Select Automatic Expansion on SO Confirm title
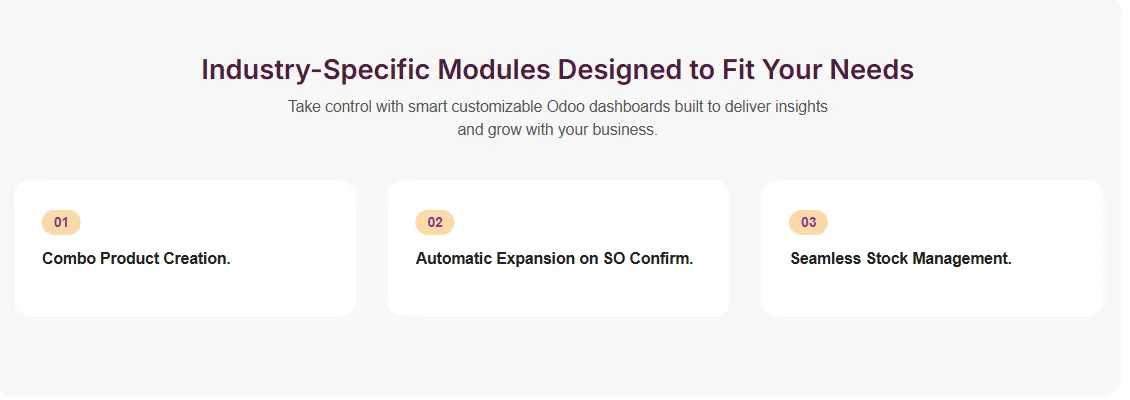Image resolution: width=1130 pixels, height=400 pixels. pos(554,258)
